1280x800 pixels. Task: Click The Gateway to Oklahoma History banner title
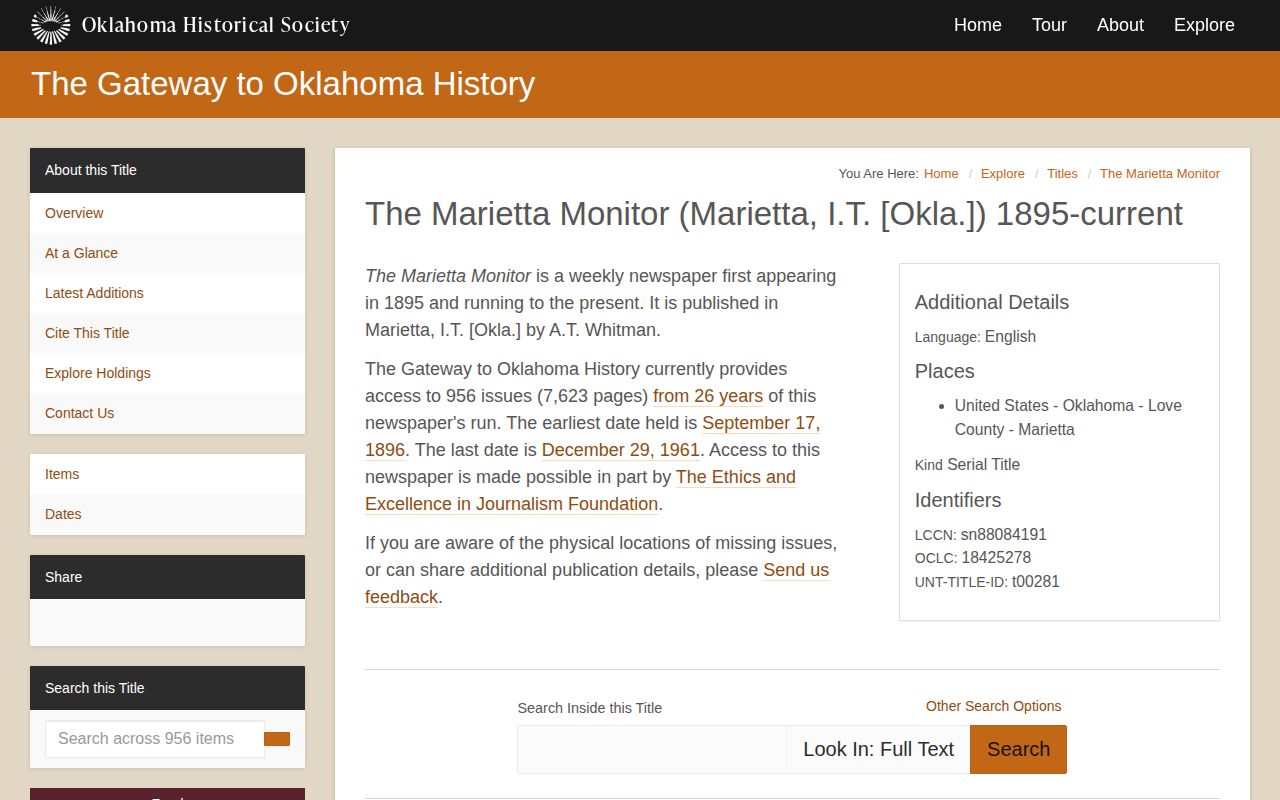[x=283, y=84]
